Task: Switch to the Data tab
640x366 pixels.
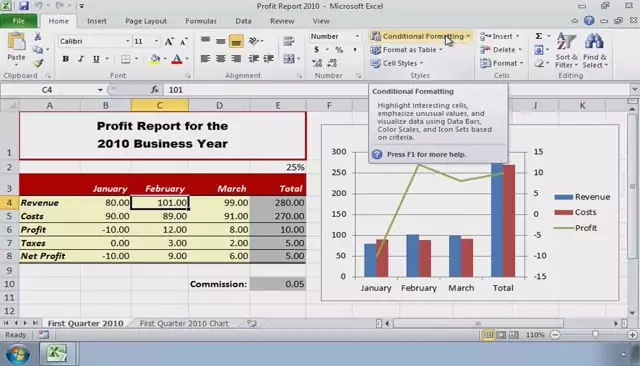Action: (x=243, y=21)
